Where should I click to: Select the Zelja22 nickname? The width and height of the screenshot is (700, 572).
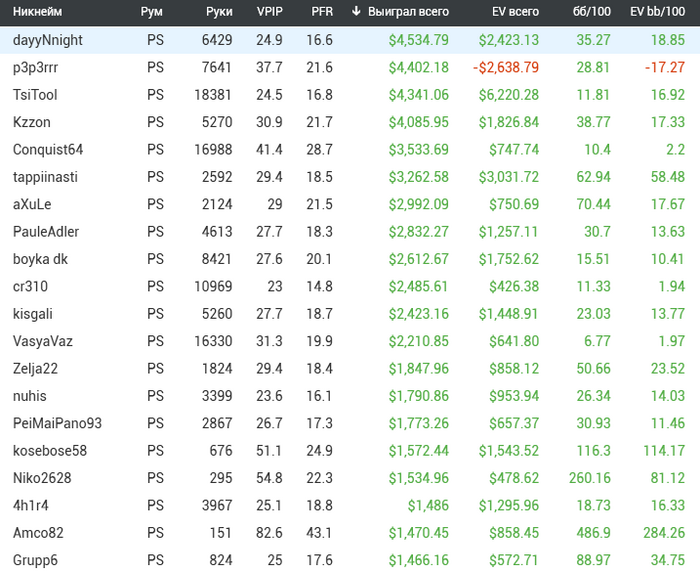point(35,368)
